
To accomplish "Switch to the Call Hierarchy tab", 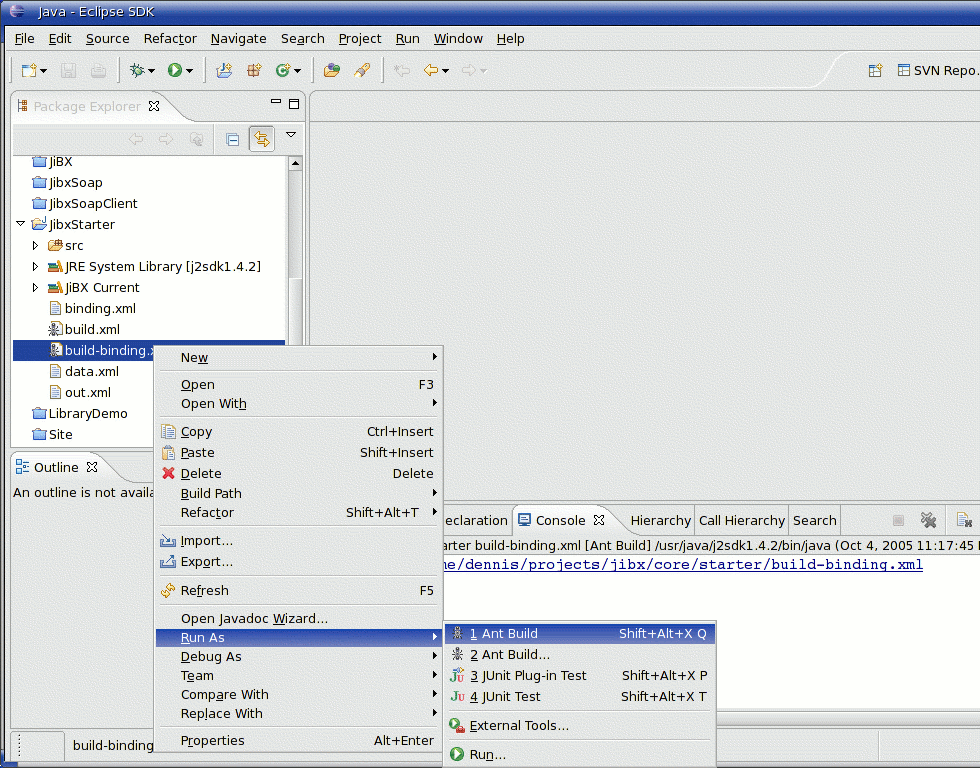I will coord(741,520).
